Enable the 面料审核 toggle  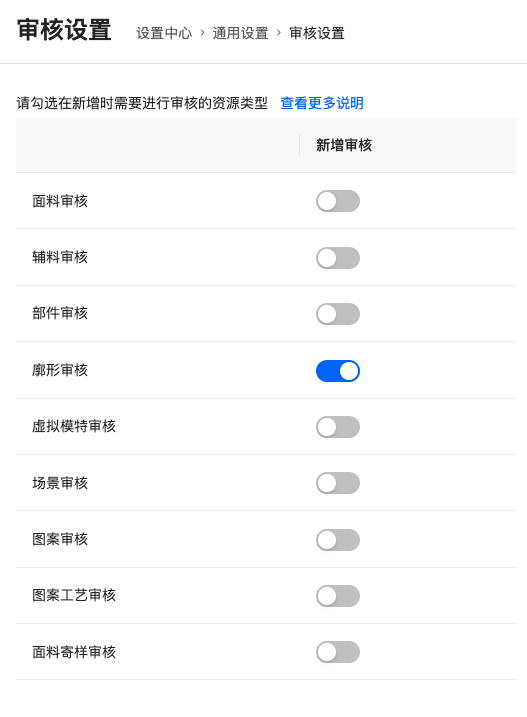click(x=338, y=201)
